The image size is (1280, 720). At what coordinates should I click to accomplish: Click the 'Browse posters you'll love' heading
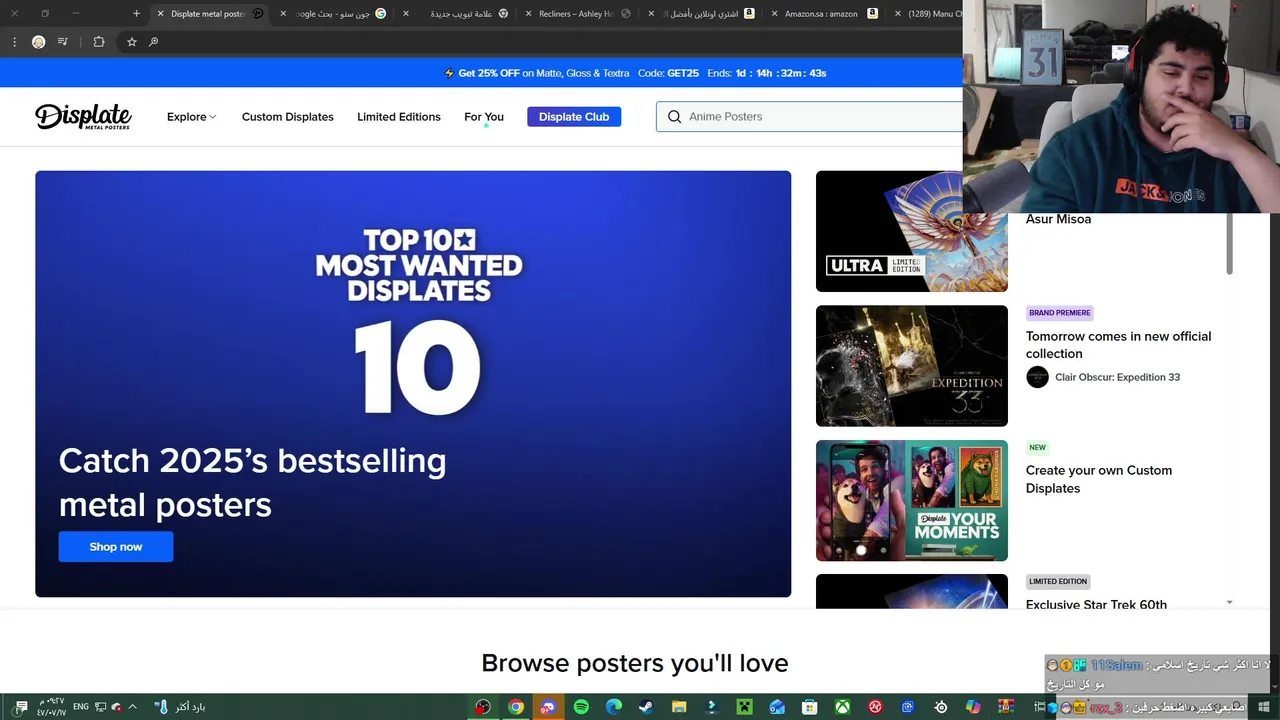(635, 663)
